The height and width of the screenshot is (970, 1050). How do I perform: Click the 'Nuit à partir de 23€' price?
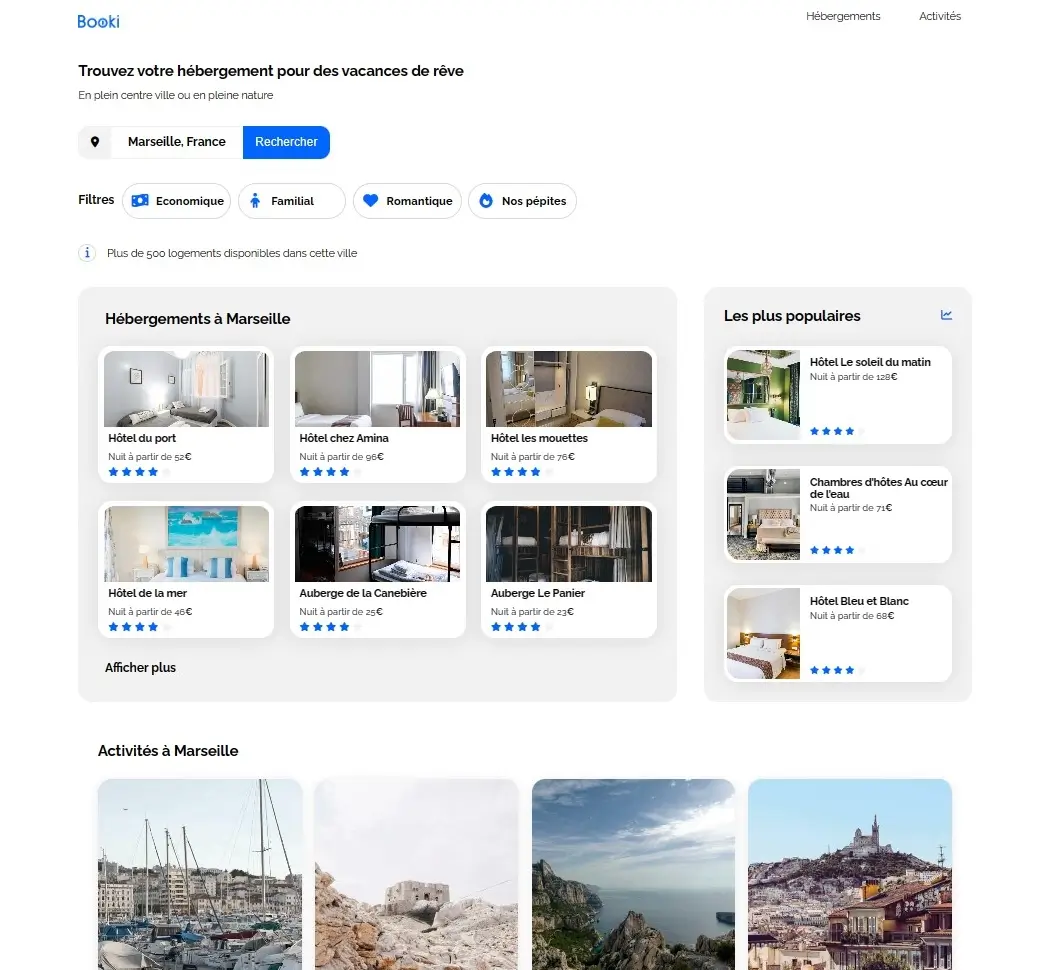532,612
